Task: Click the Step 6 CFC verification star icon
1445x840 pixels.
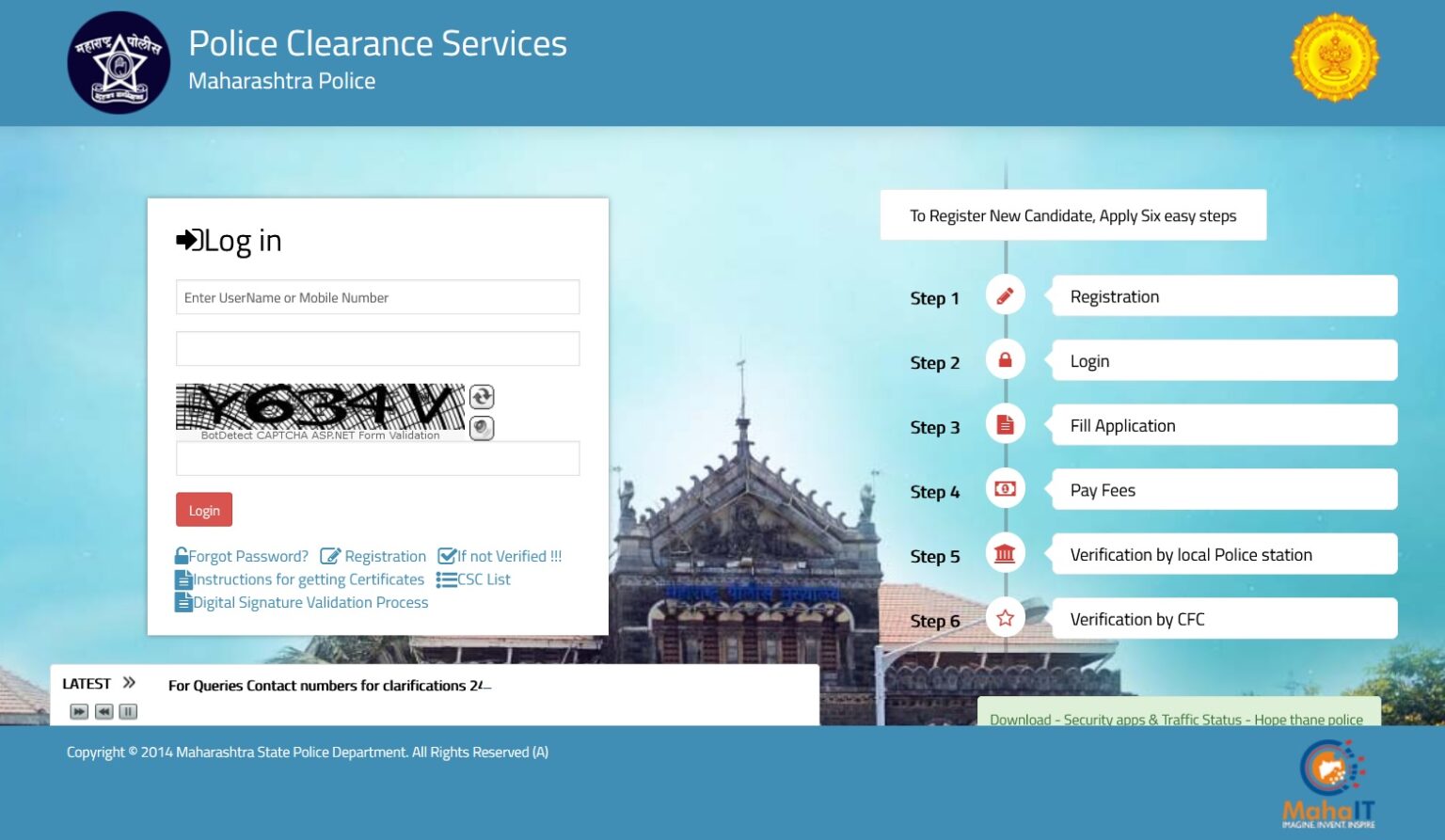Action: coord(1004,617)
